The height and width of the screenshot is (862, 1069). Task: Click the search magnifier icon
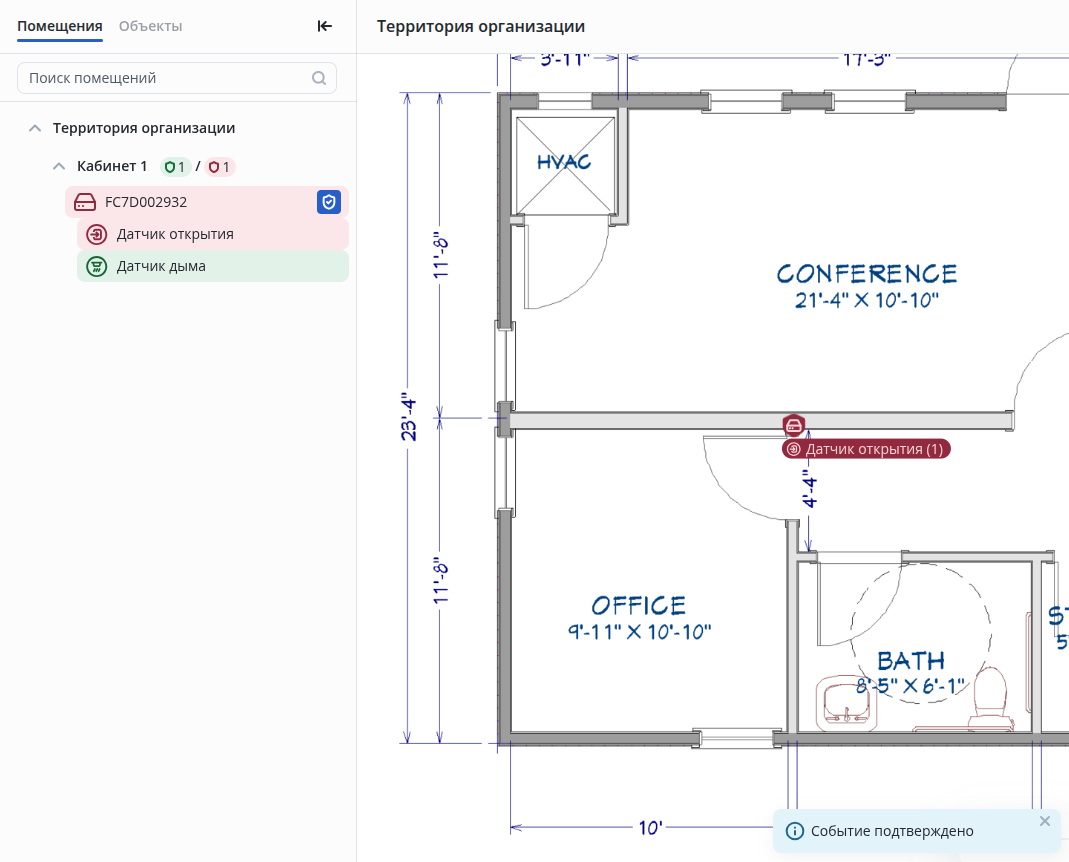319,78
